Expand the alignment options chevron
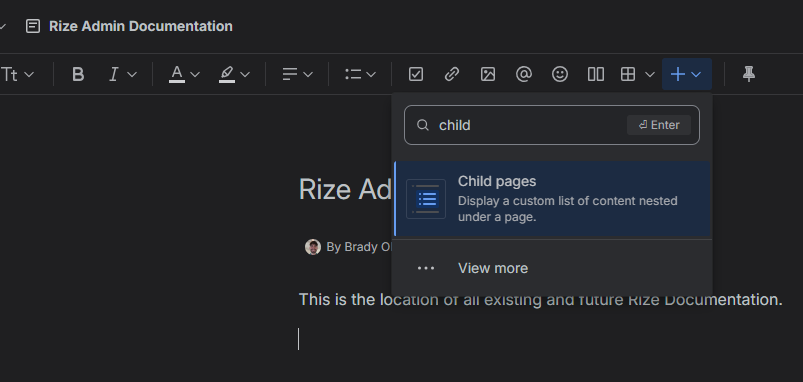803x382 pixels. pyautogui.click(x=308, y=75)
